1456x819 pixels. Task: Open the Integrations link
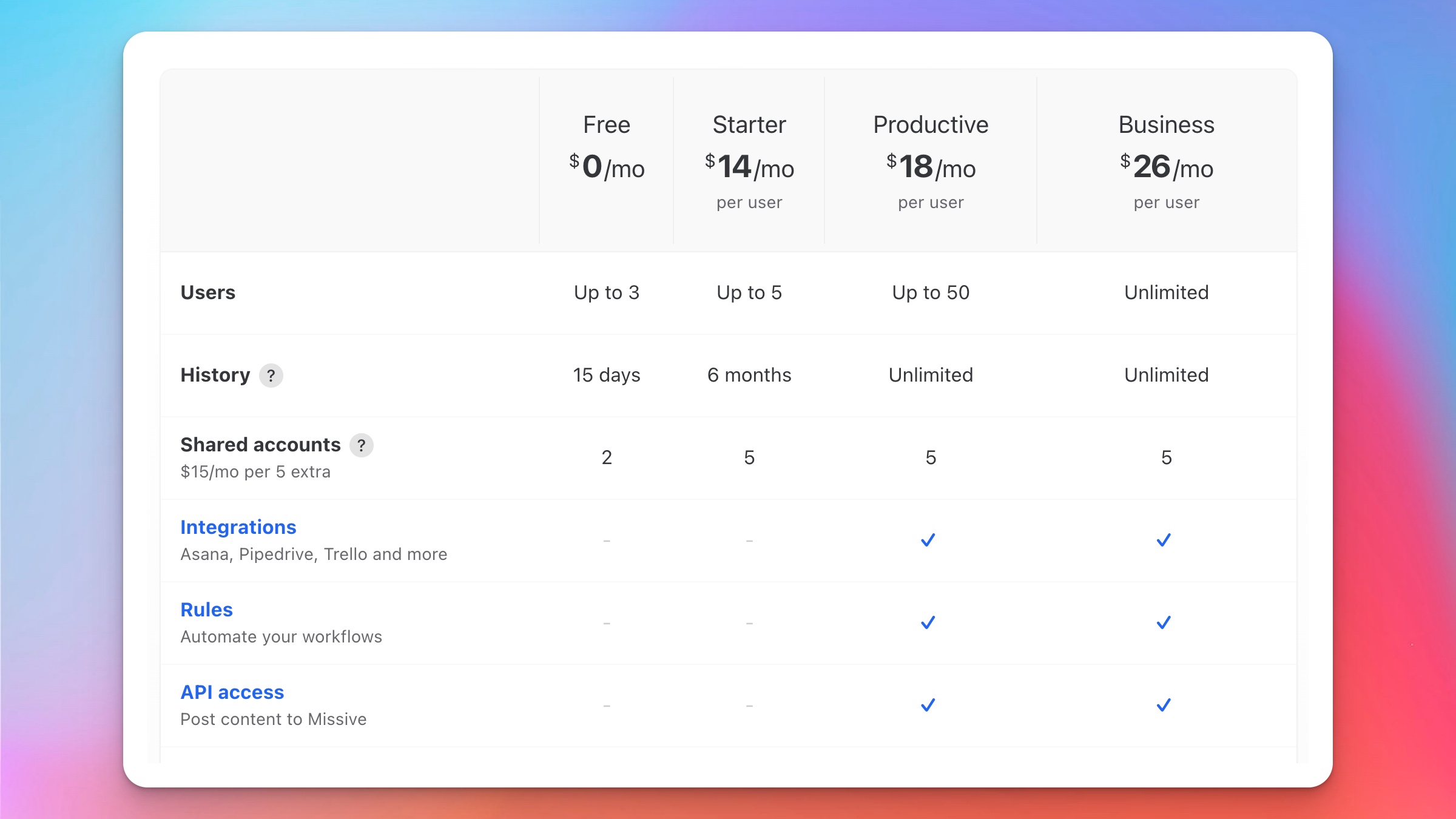pos(238,527)
